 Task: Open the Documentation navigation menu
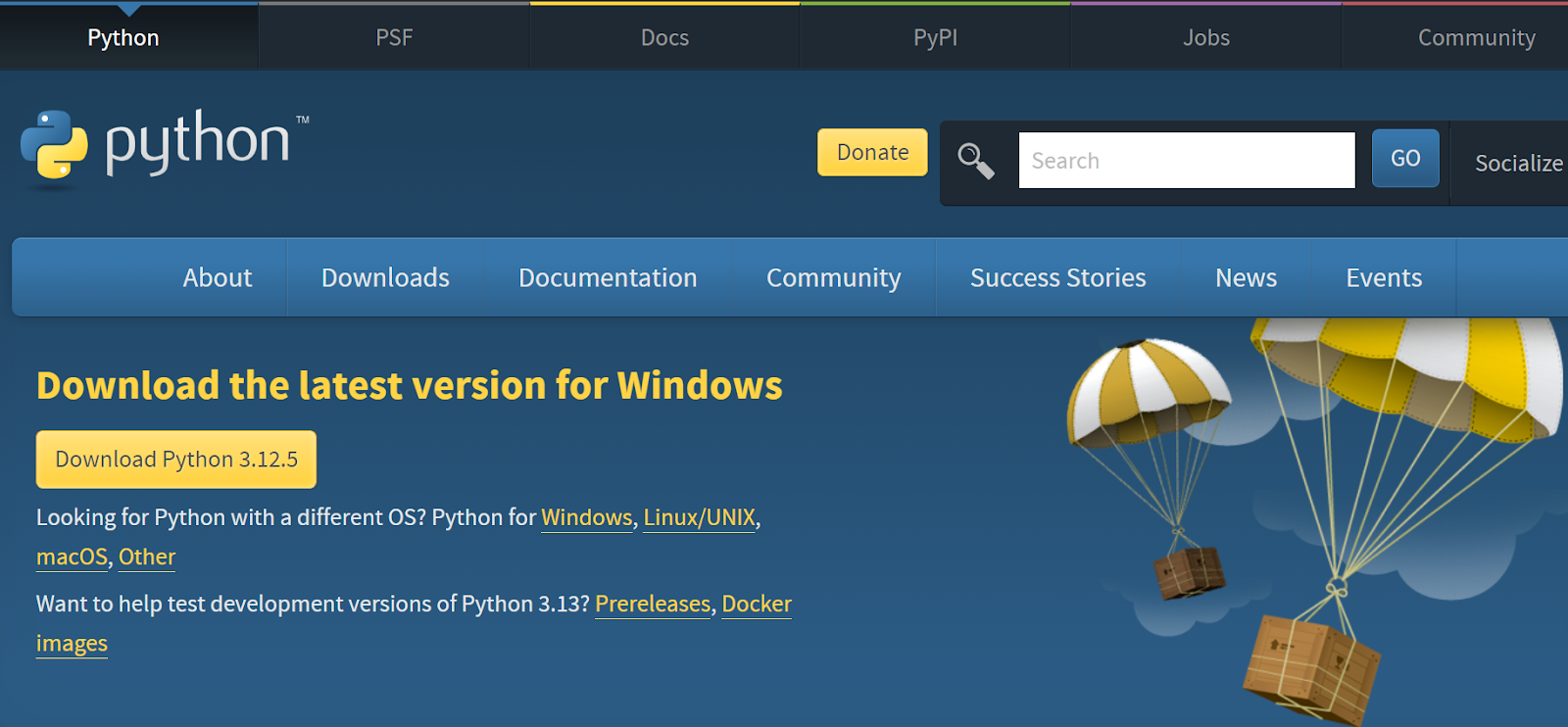coord(608,277)
